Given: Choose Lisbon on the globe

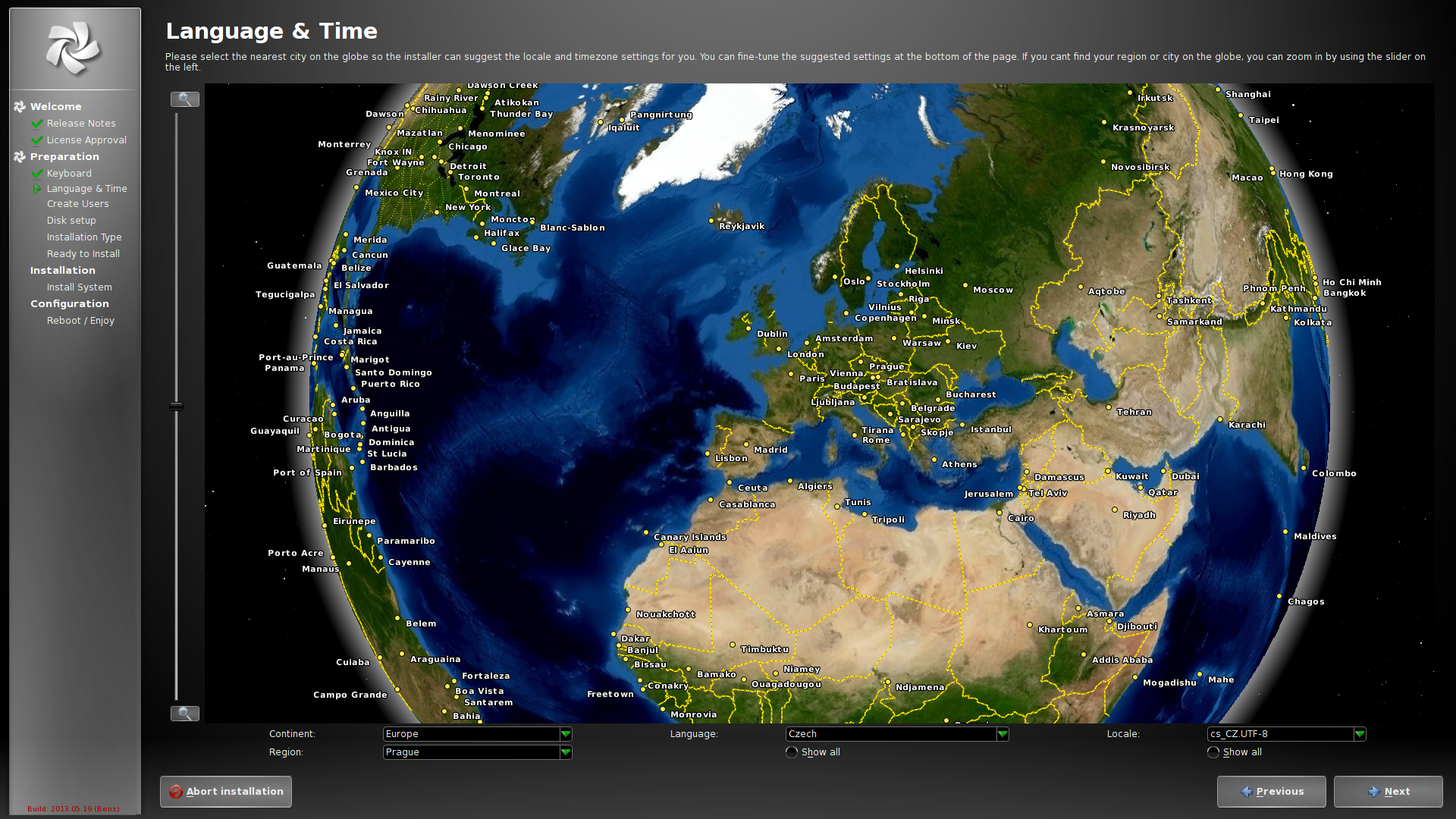Looking at the screenshot, I should (x=708, y=453).
